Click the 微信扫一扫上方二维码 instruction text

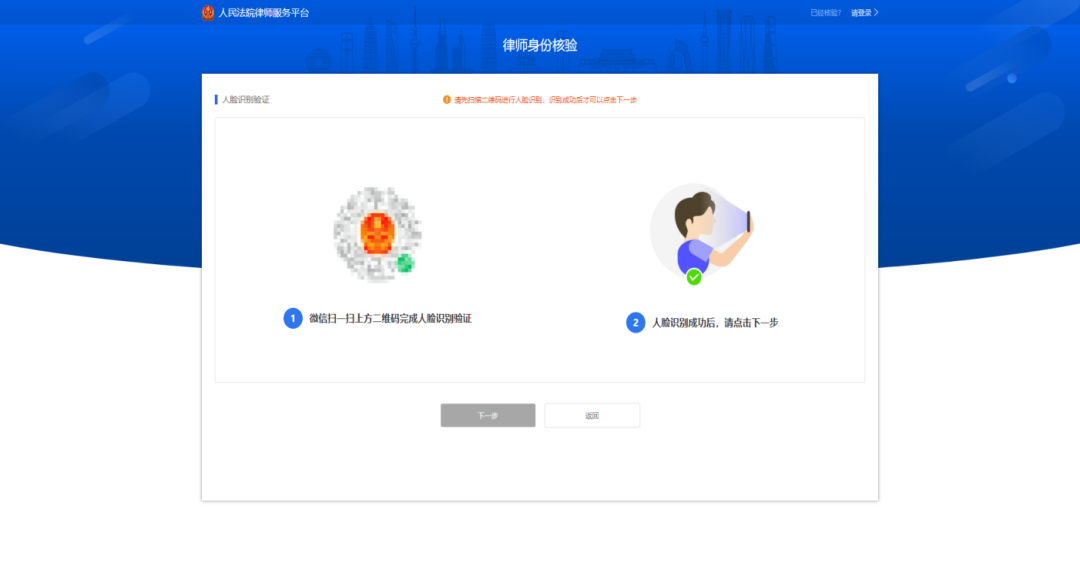[391, 318]
